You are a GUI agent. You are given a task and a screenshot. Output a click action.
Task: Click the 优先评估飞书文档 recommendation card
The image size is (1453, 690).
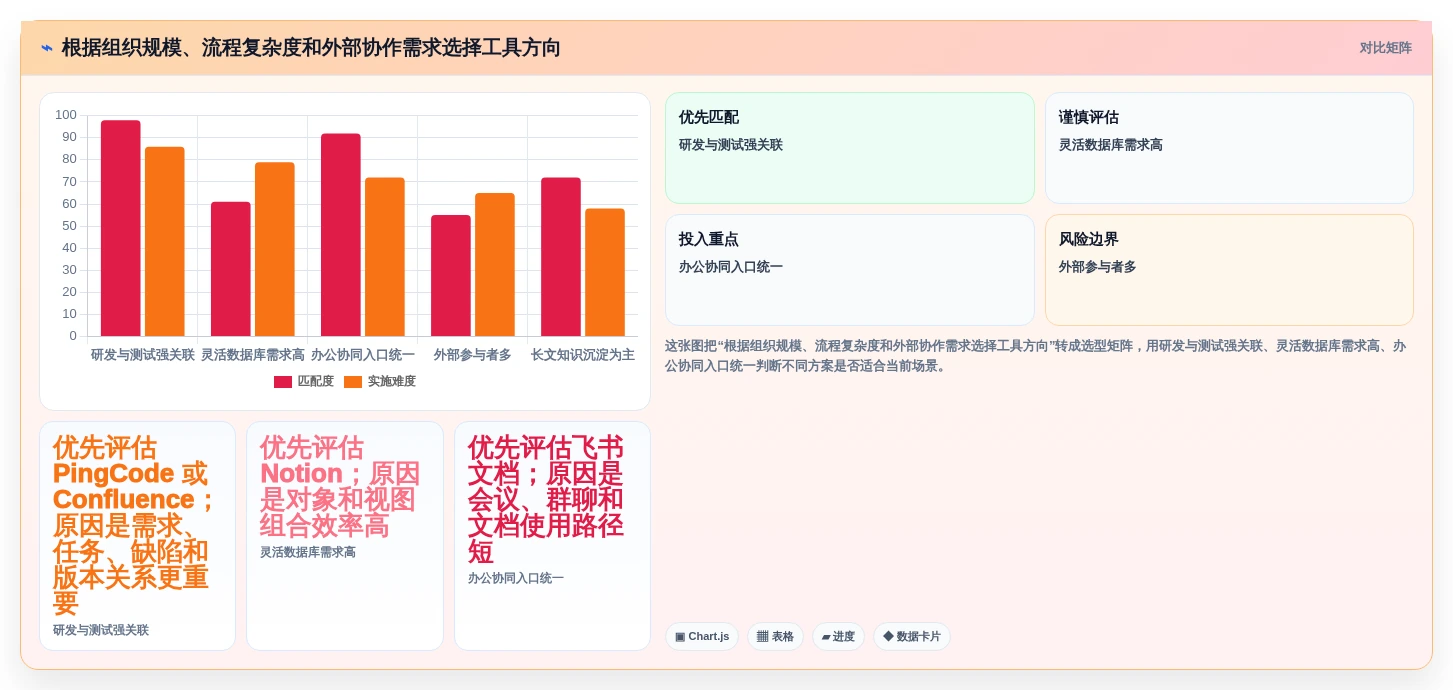[x=552, y=536]
